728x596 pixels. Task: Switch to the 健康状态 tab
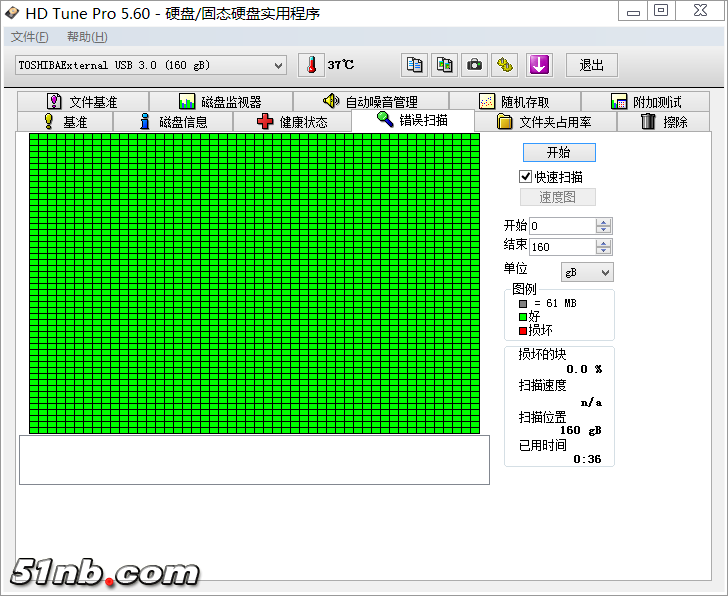pos(292,122)
